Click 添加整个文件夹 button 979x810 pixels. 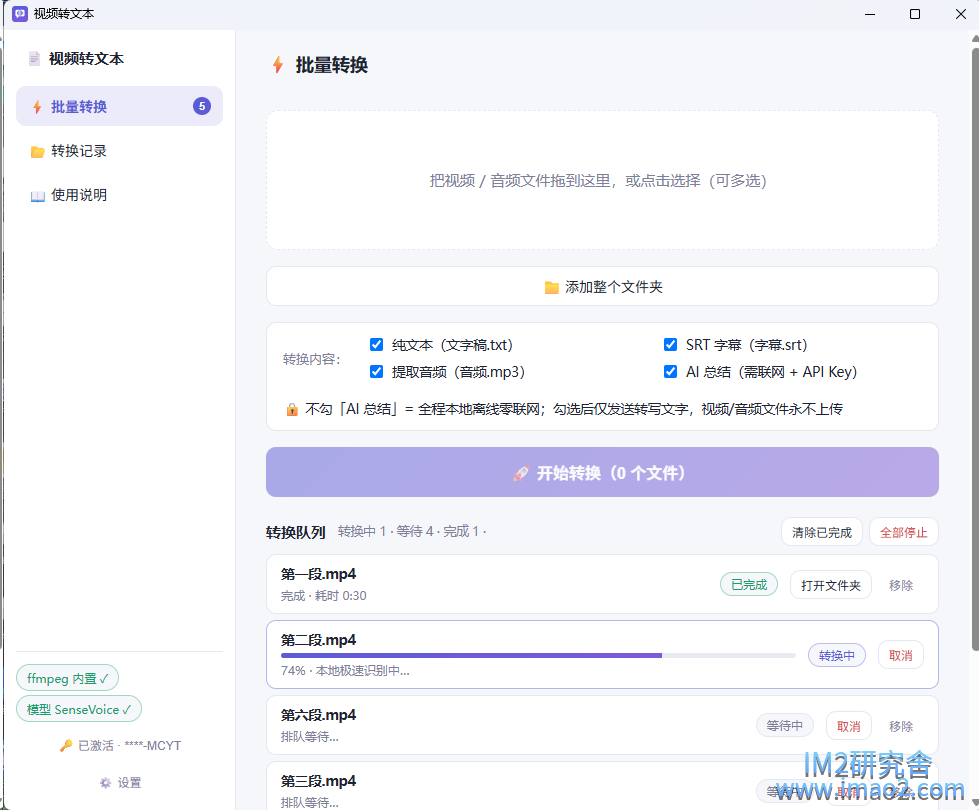(x=602, y=287)
